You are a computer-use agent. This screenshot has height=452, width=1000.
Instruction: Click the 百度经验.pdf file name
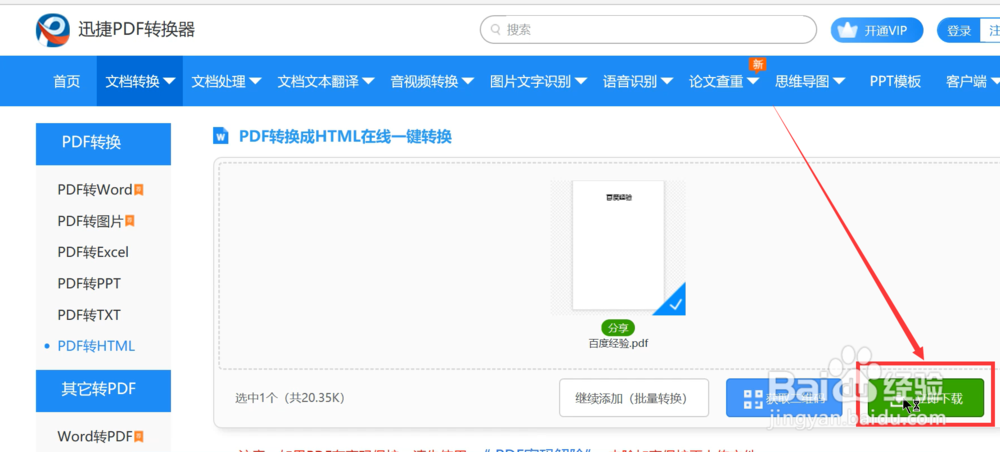click(x=618, y=344)
